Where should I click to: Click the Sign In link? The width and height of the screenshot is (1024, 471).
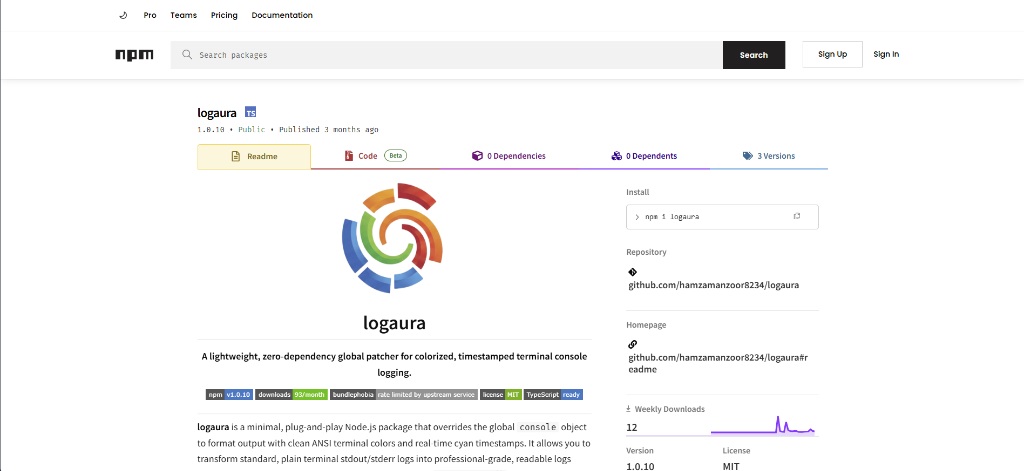click(x=886, y=54)
